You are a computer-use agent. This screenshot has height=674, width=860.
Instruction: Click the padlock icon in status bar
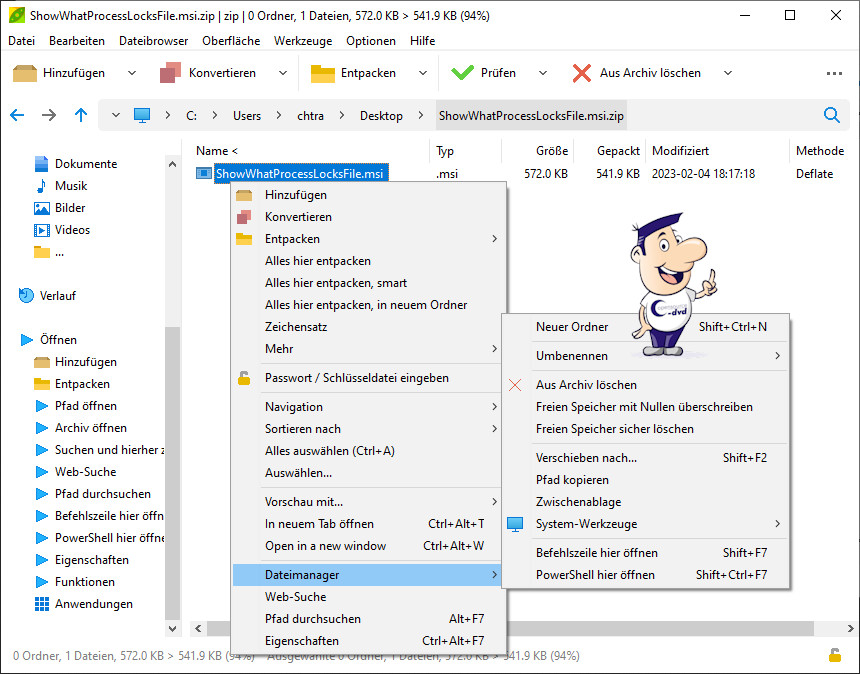tap(834, 655)
